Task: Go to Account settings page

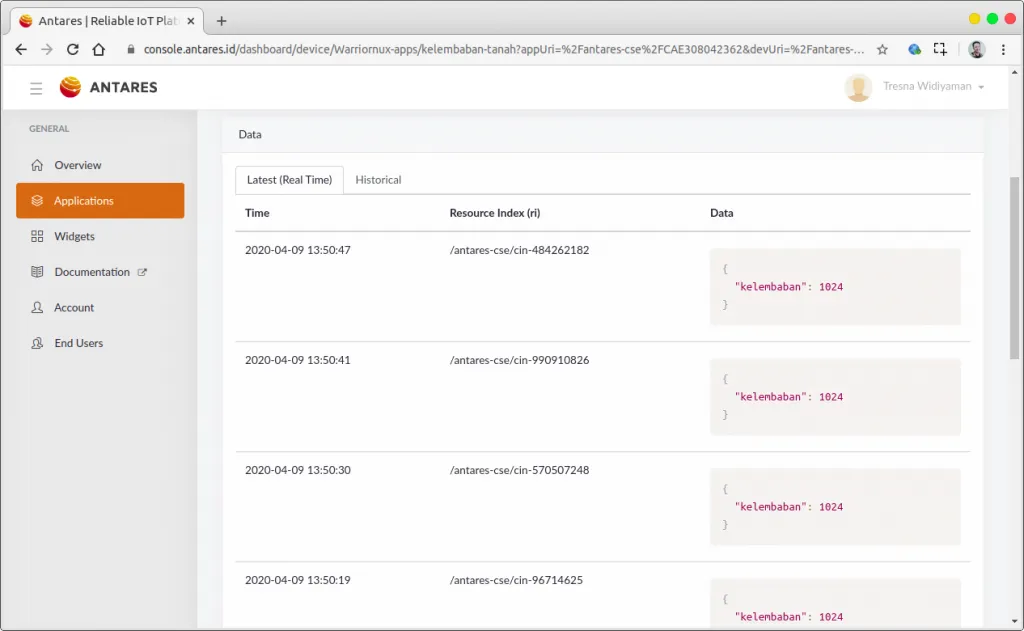Action: pos(74,307)
